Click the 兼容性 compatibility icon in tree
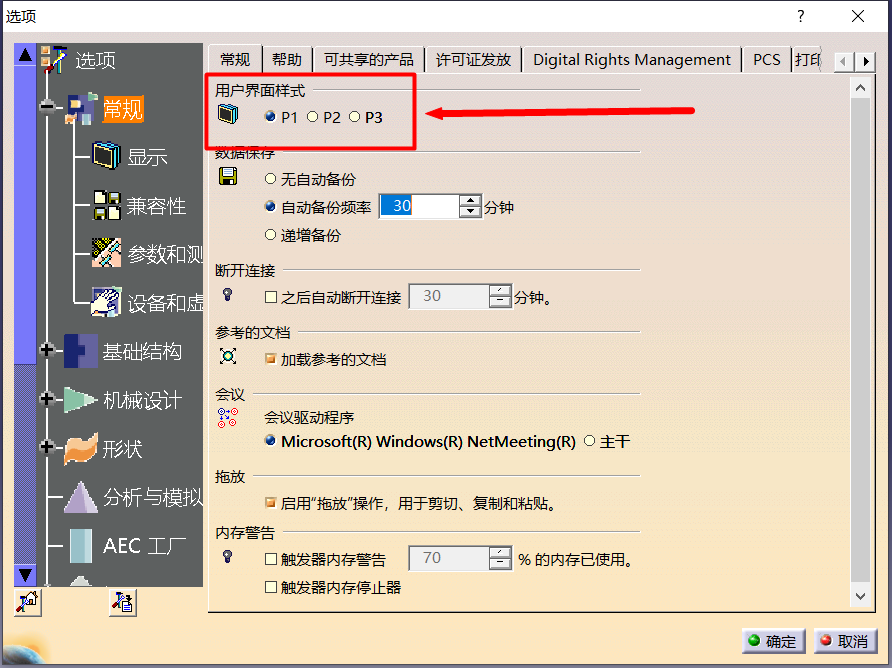Viewport: 892px width, 668px height. point(107,205)
